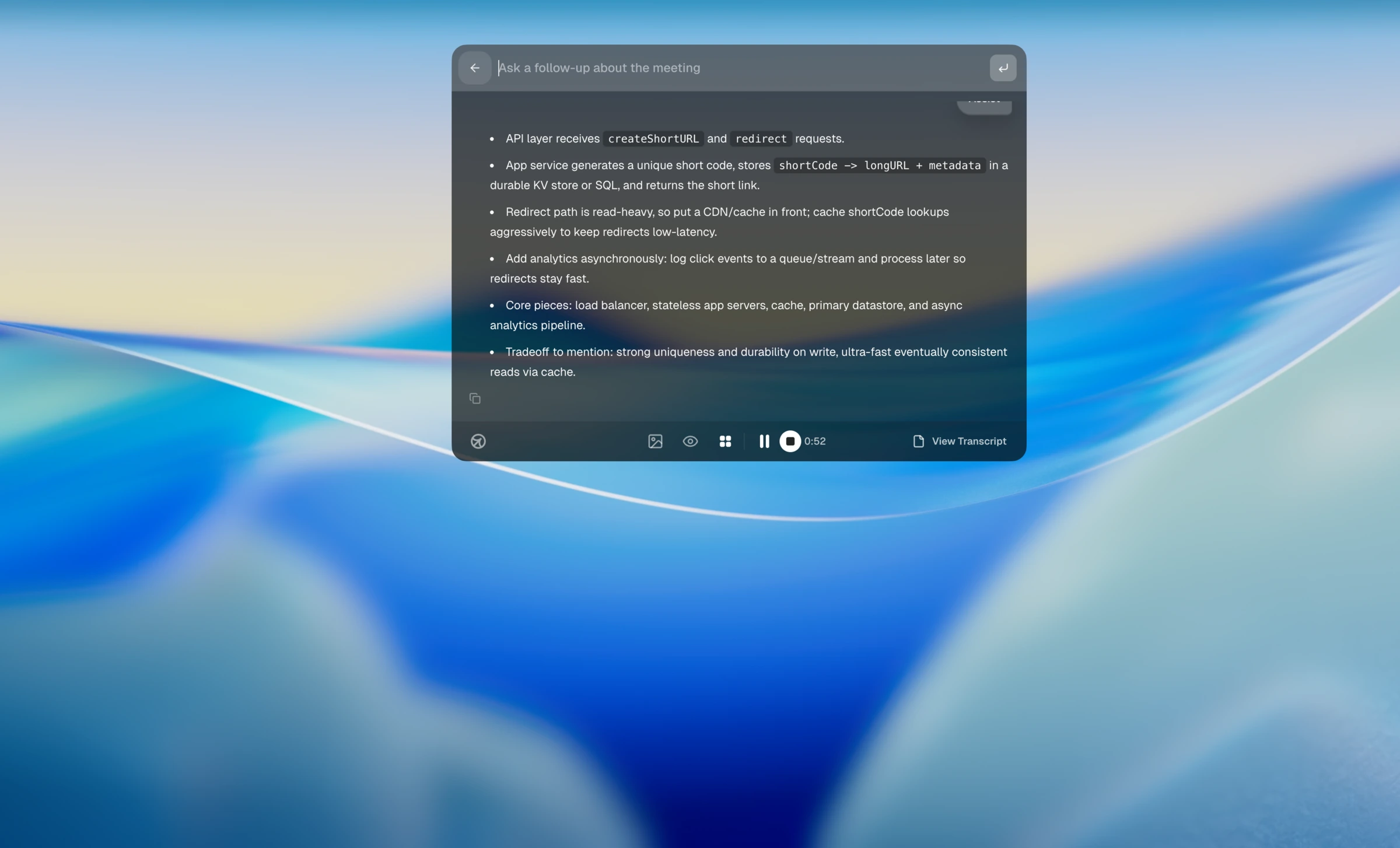Stop the recording with the round button
Screen dimensions: 1400x848
pos(790,441)
